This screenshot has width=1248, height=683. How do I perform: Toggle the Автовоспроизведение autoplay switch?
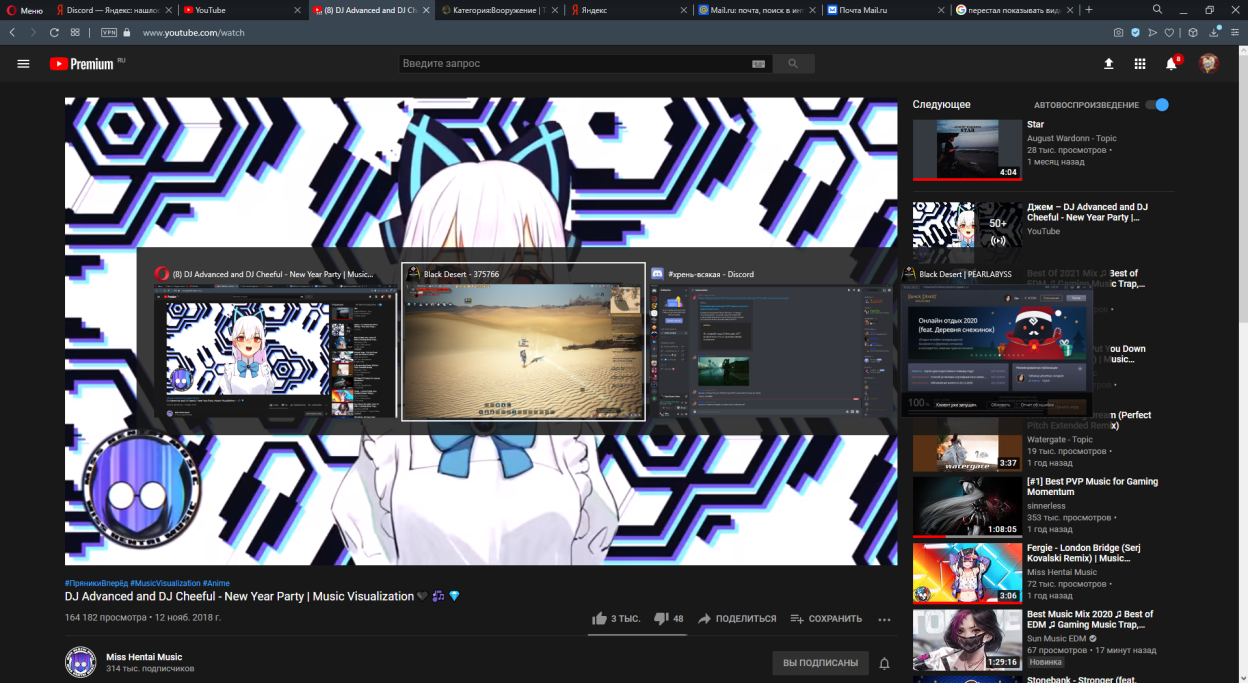coord(1157,105)
